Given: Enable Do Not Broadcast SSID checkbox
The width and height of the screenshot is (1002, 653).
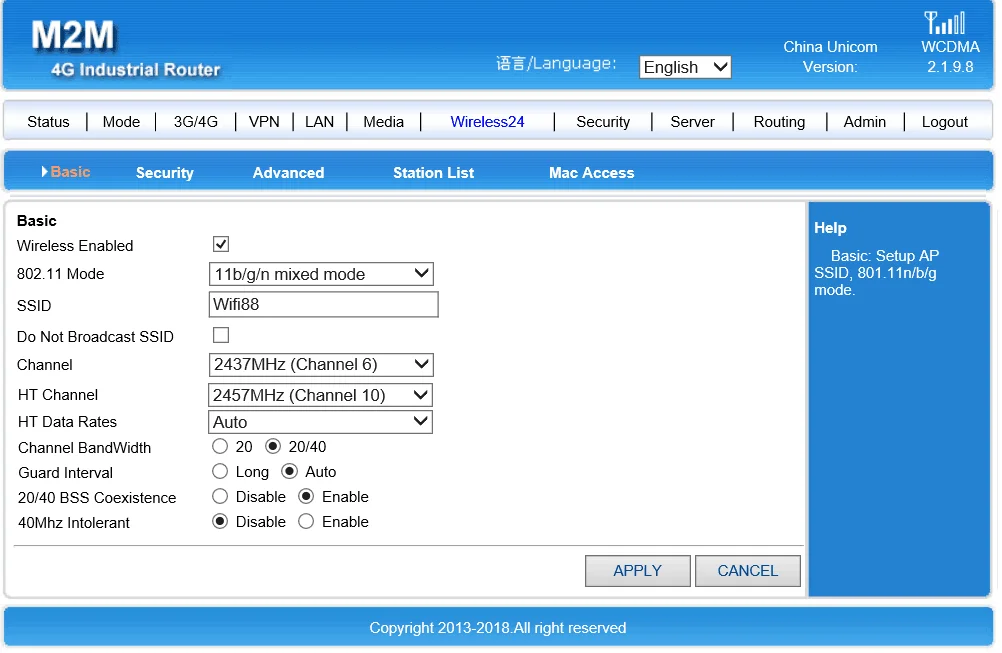Looking at the screenshot, I should [221, 335].
